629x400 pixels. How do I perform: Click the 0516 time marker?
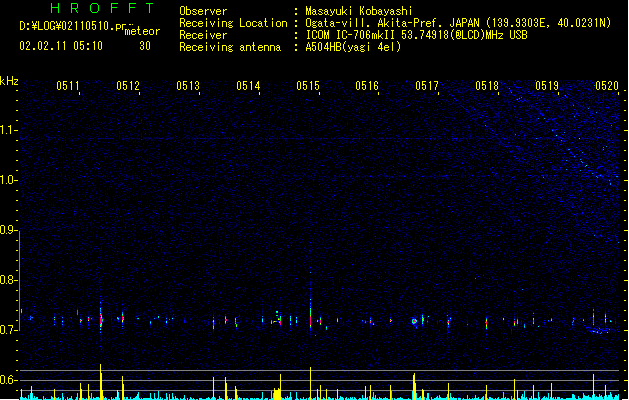pos(367,86)
